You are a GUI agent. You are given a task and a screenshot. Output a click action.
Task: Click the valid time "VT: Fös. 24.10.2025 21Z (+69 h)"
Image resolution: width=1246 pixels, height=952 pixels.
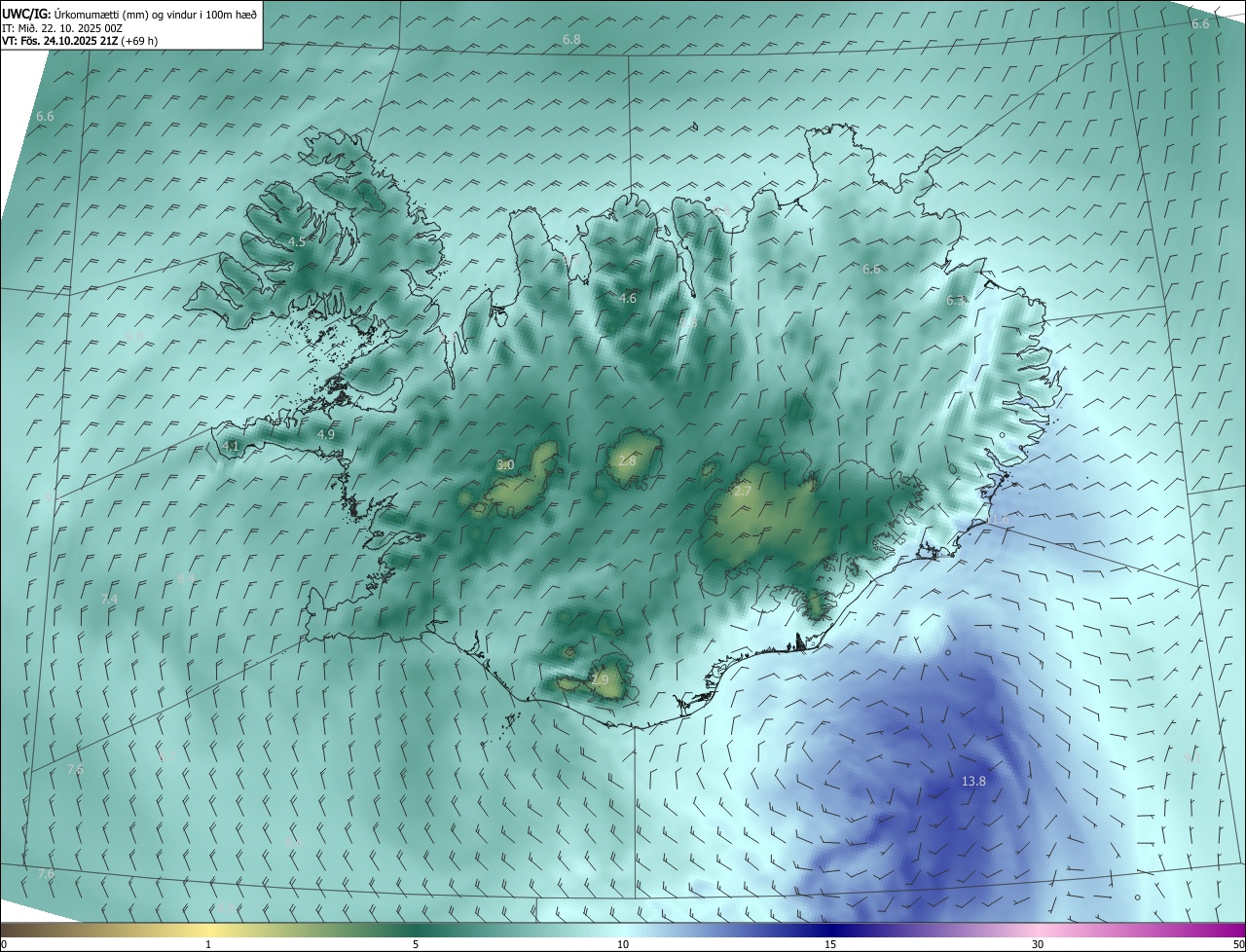(x=80, y=41)
